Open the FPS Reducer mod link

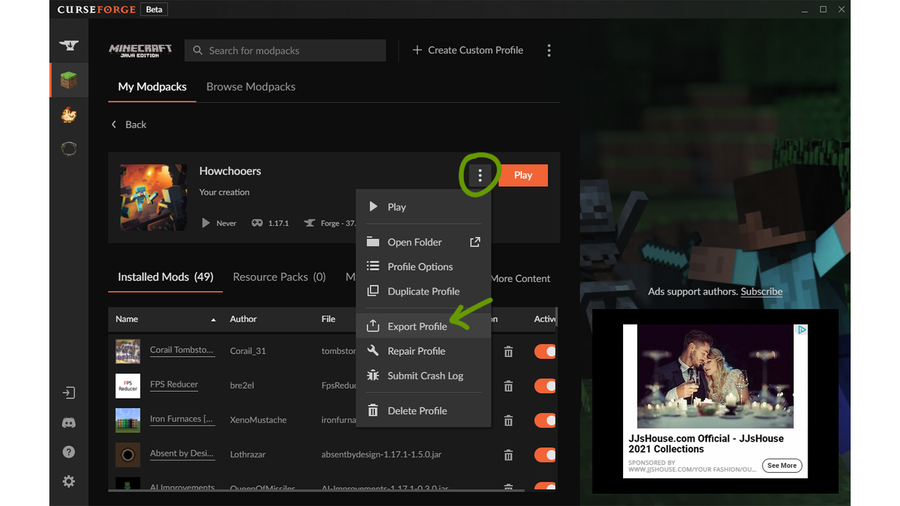(174, 384)
